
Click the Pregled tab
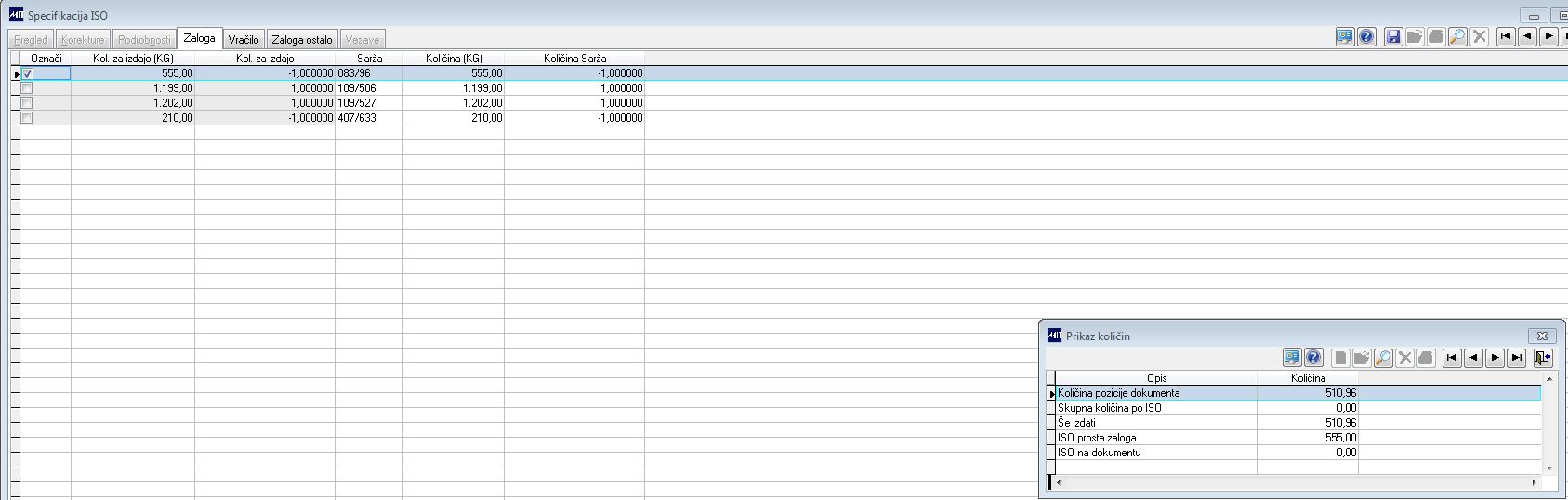pyautogui.click(x=32, y=39)
